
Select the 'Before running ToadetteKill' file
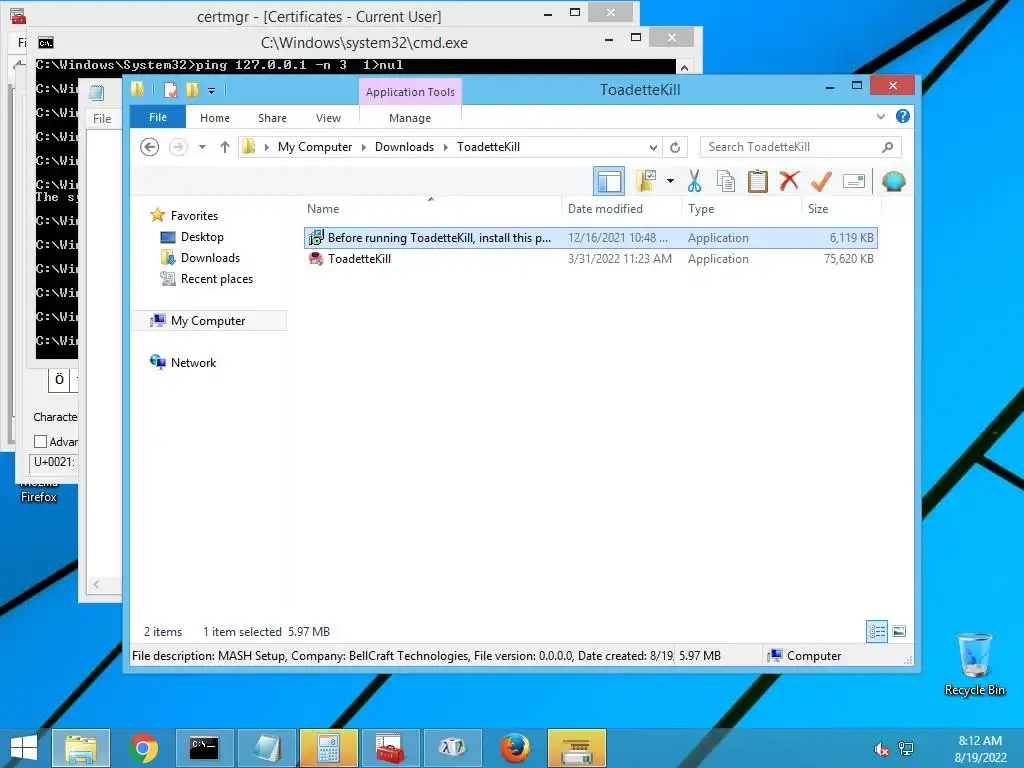click(x=590, y=238)
